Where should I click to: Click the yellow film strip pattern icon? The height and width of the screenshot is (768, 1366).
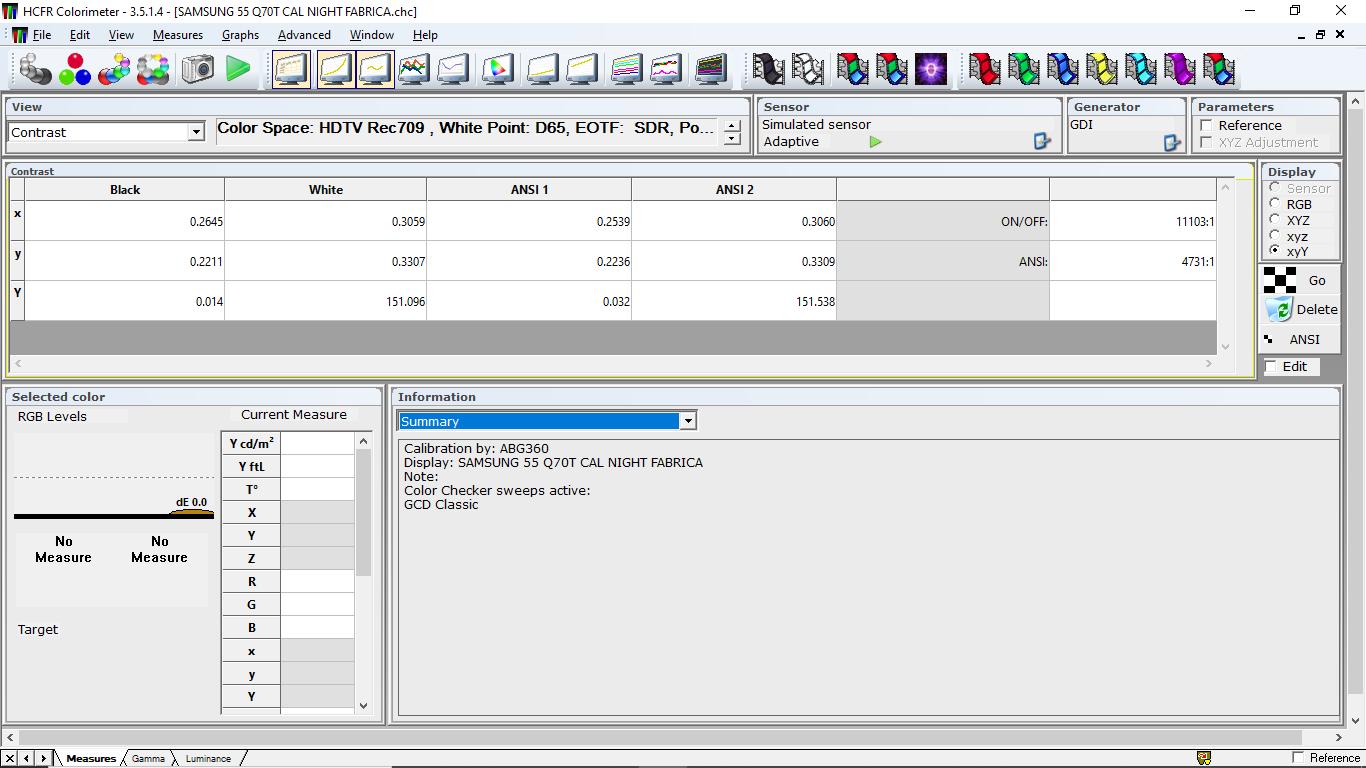pos(1102,69)
